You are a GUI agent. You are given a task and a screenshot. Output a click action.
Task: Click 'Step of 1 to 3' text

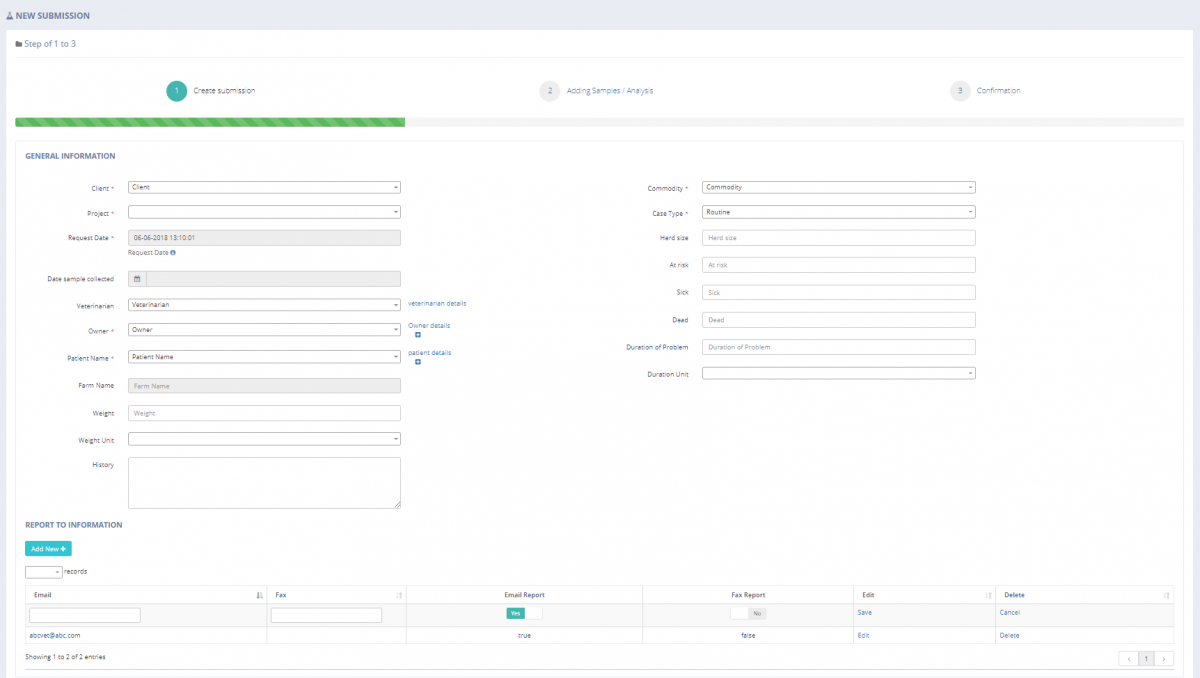49,44
